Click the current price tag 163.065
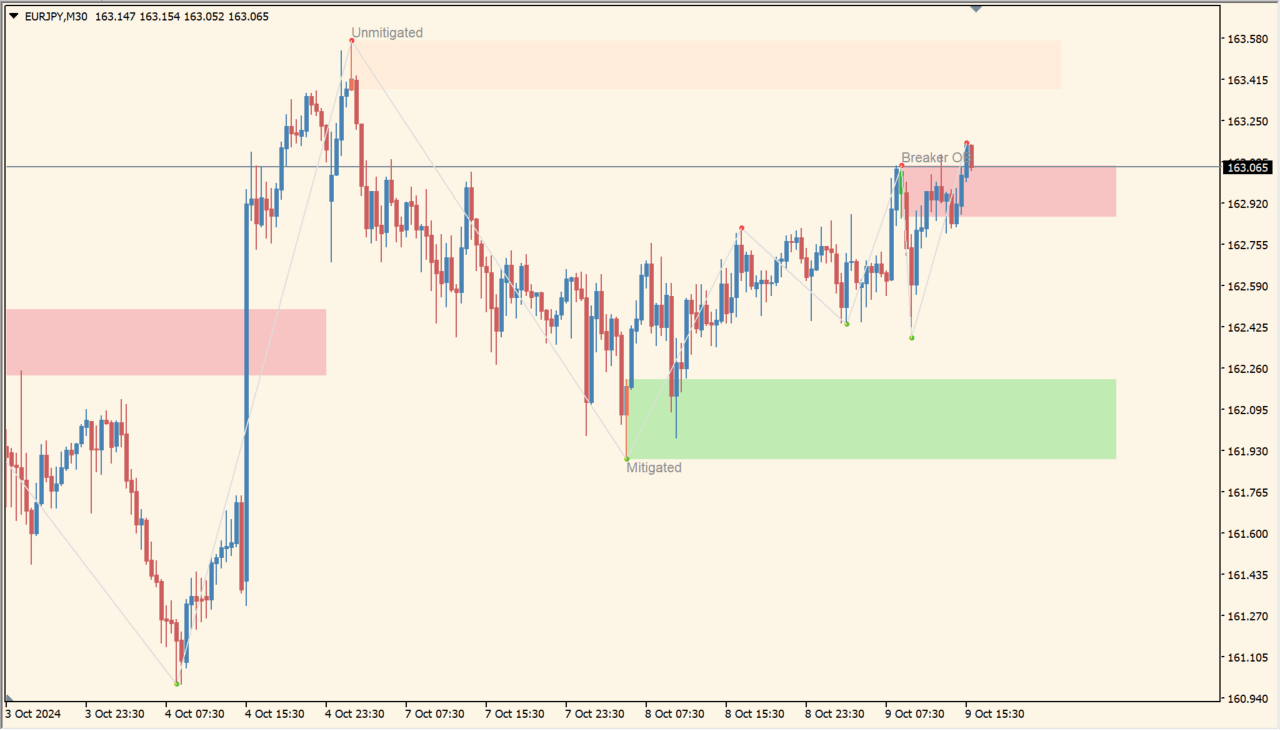 point(1247,167)
